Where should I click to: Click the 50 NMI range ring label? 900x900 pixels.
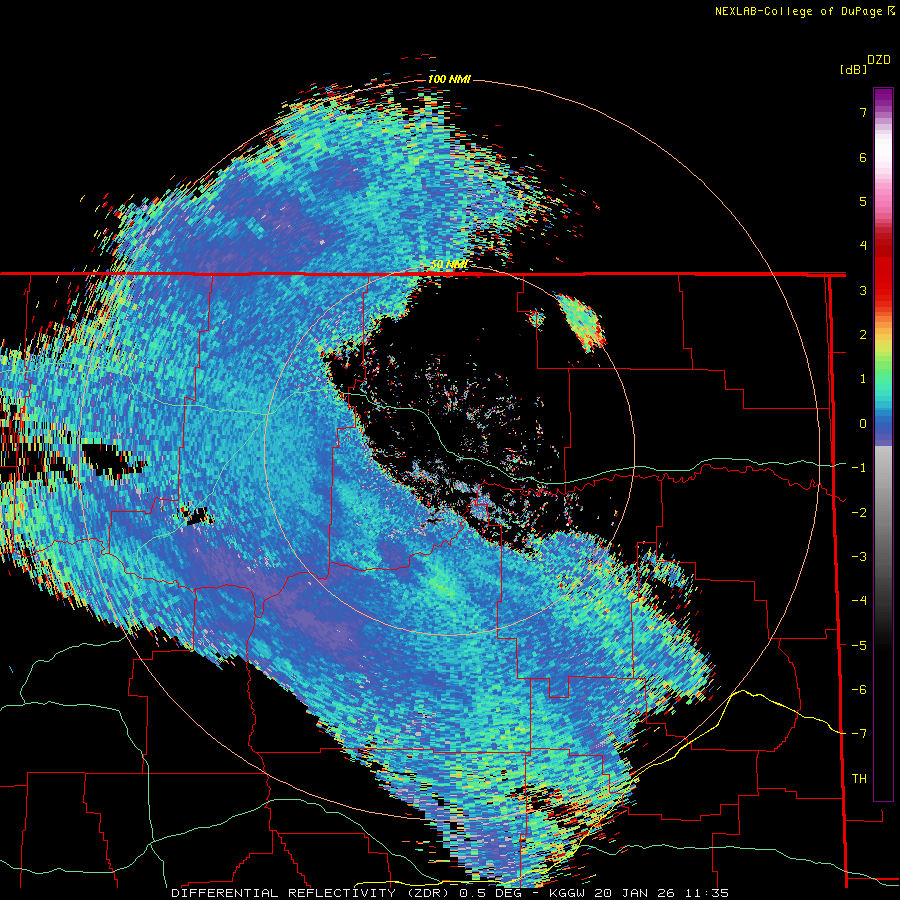click(x=448, y=265)
